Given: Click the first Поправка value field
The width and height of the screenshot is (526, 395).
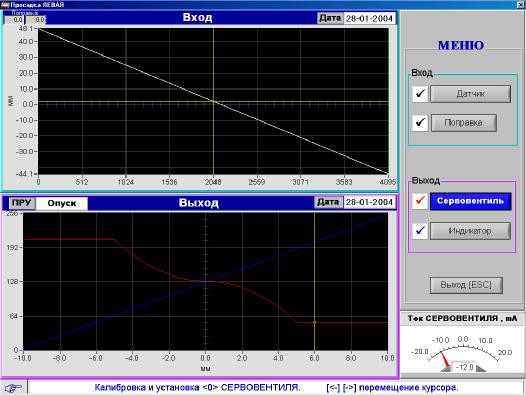Looking at the screenshot, I should (14, 20).
